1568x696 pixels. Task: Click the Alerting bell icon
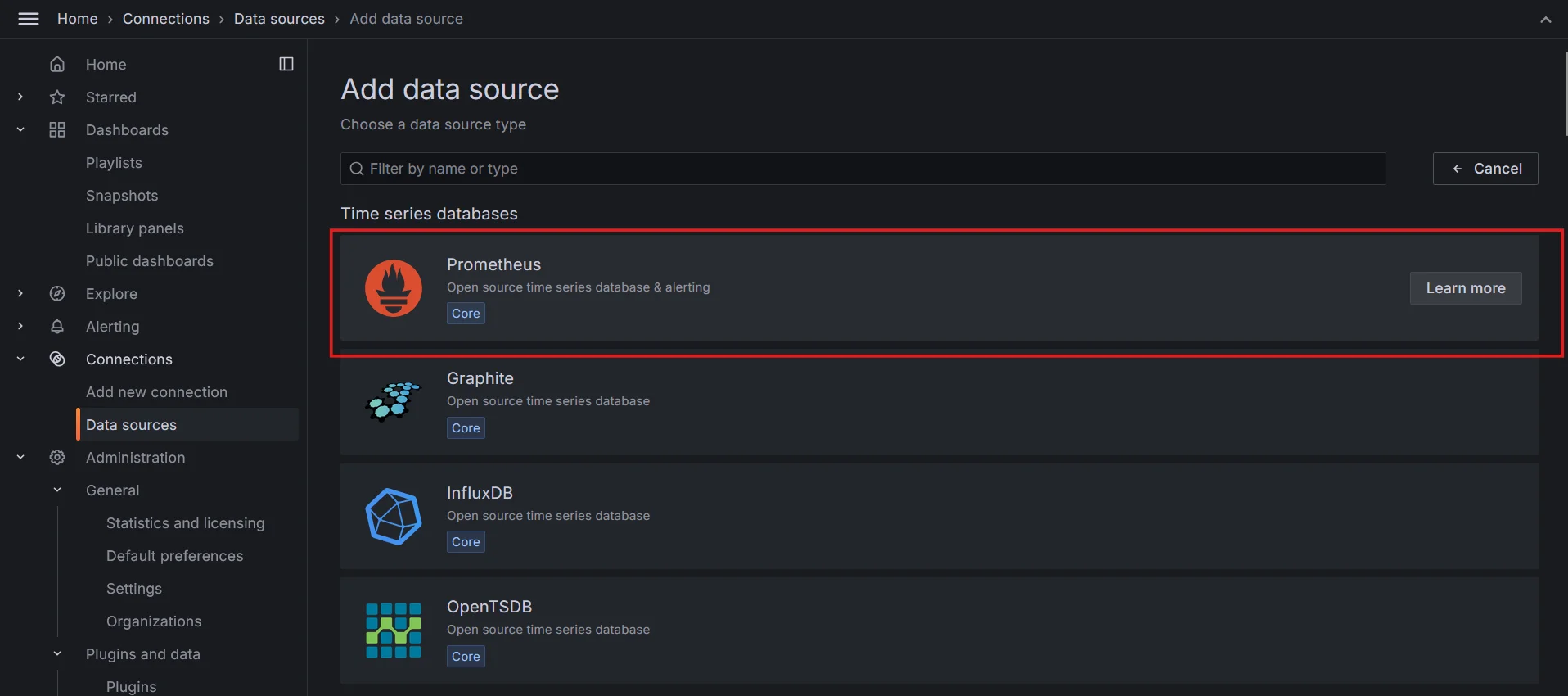57,327
